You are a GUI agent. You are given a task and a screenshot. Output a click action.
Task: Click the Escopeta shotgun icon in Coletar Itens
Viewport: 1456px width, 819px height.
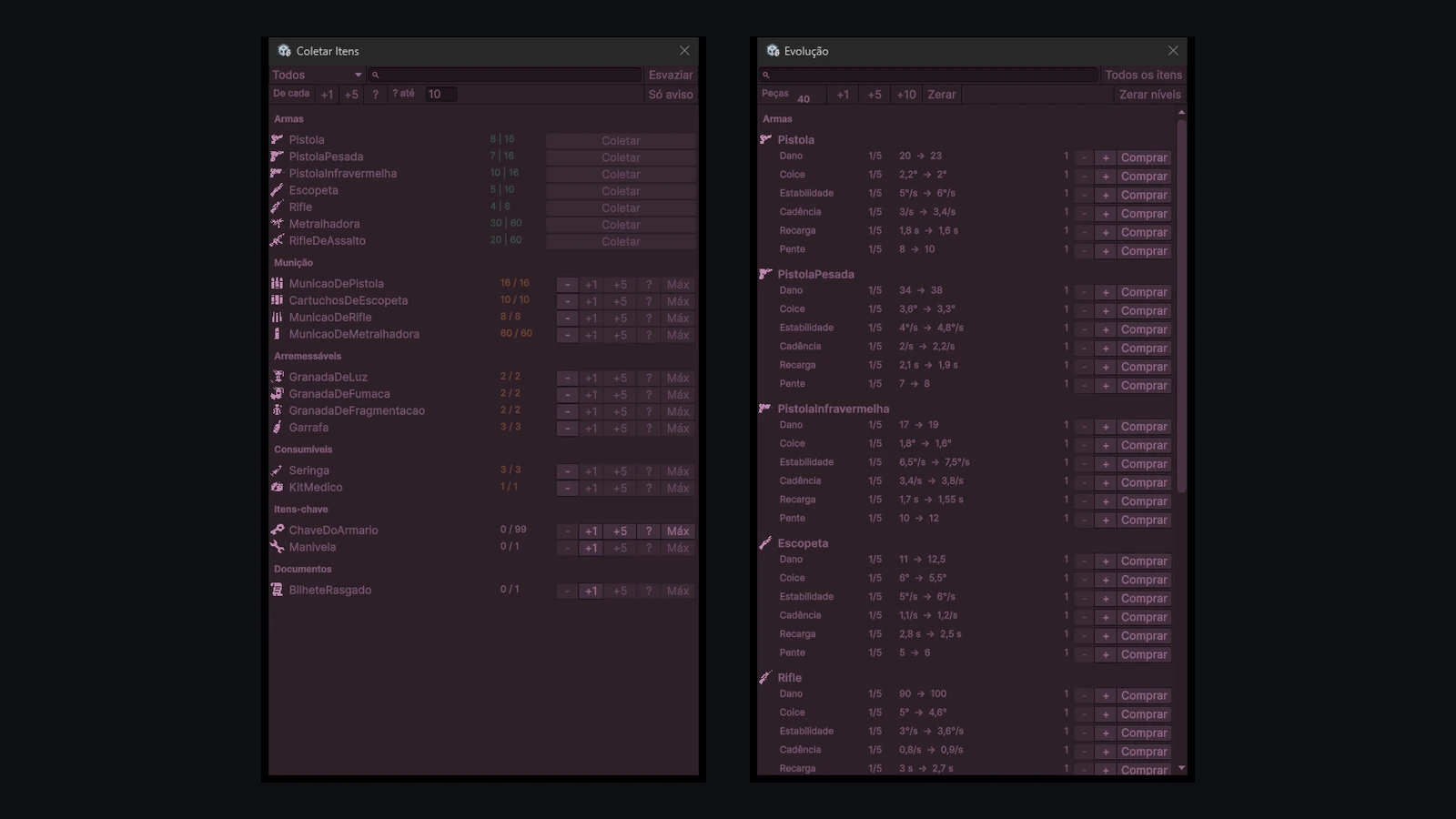(x=277, y=190)
